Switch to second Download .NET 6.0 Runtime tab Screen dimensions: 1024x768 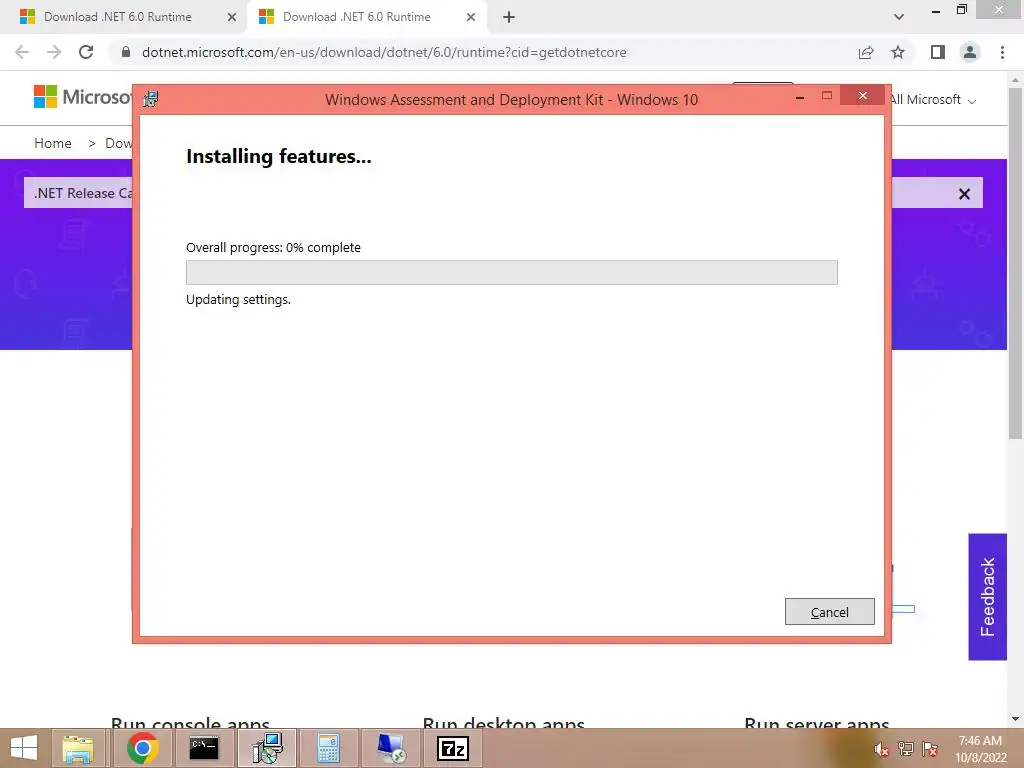(x=357, y=17)
